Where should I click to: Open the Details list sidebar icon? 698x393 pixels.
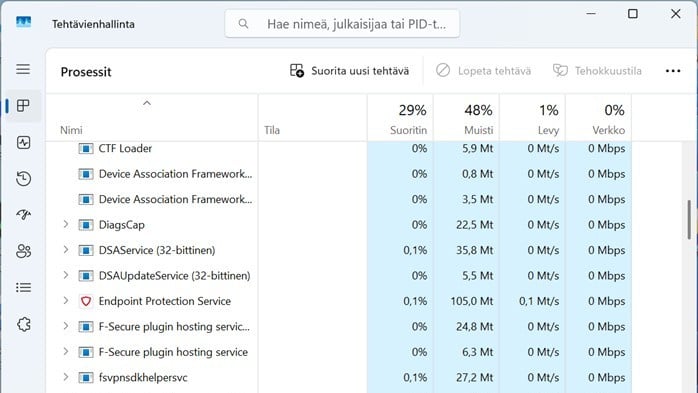(x=23, y=288)
